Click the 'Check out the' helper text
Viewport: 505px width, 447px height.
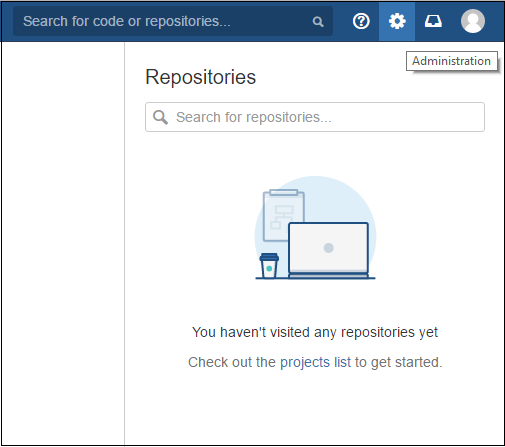(232, 362)
